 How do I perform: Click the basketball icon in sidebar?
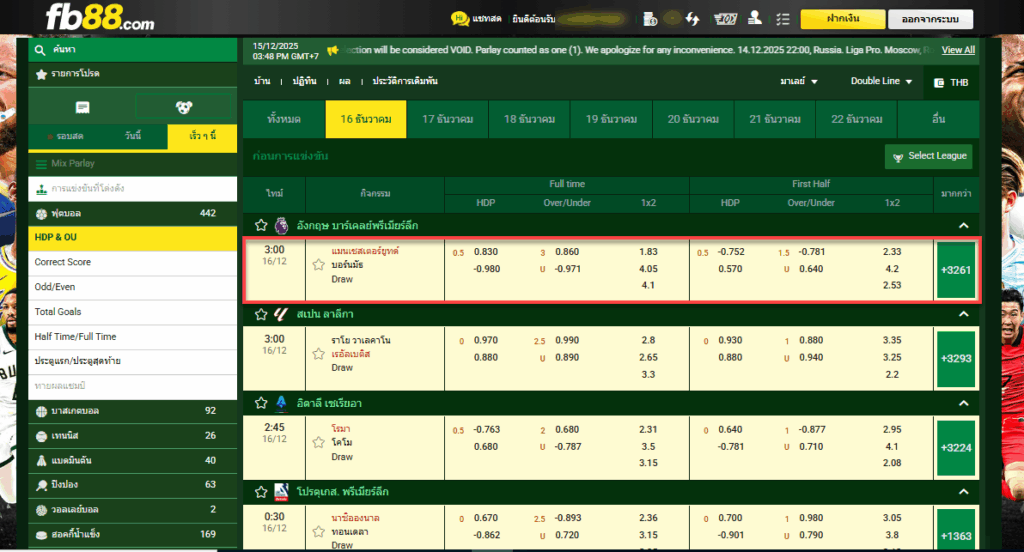(41, 411)
